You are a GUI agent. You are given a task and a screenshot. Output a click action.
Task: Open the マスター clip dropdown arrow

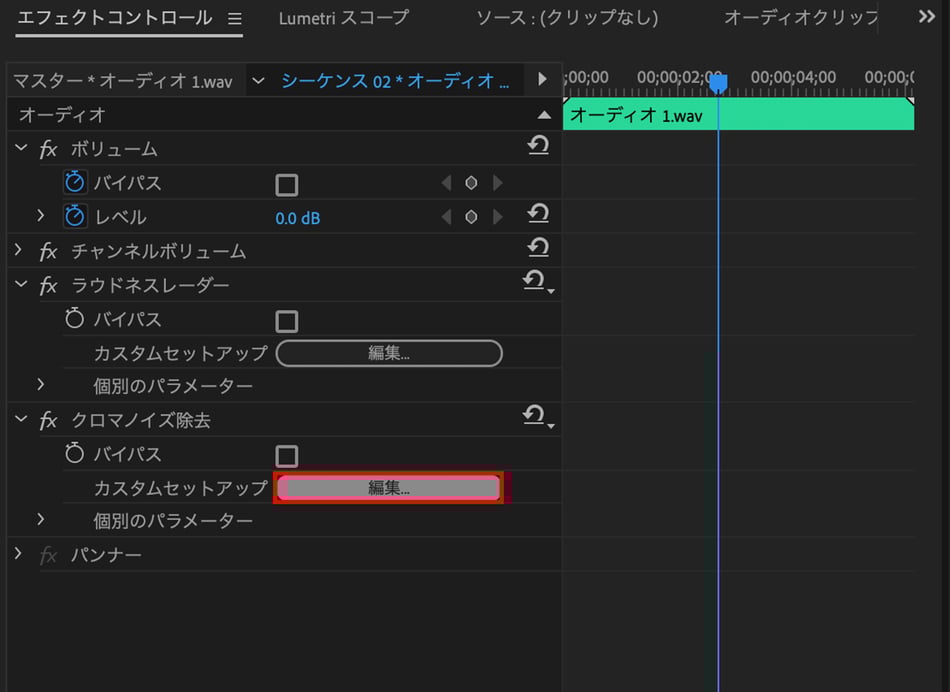coord(258,80)
